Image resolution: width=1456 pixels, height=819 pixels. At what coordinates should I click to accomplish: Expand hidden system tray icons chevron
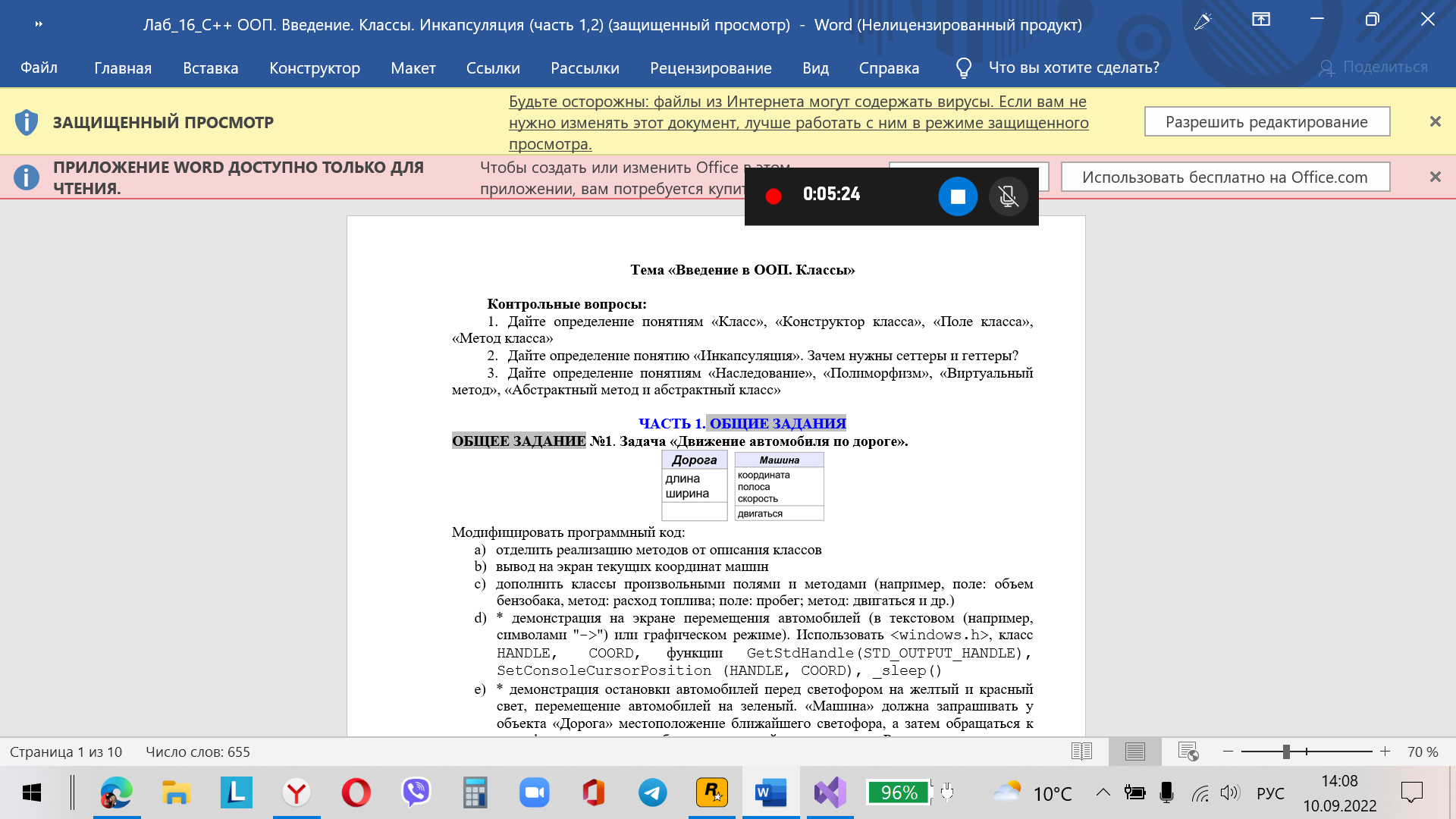point(1103,793)
